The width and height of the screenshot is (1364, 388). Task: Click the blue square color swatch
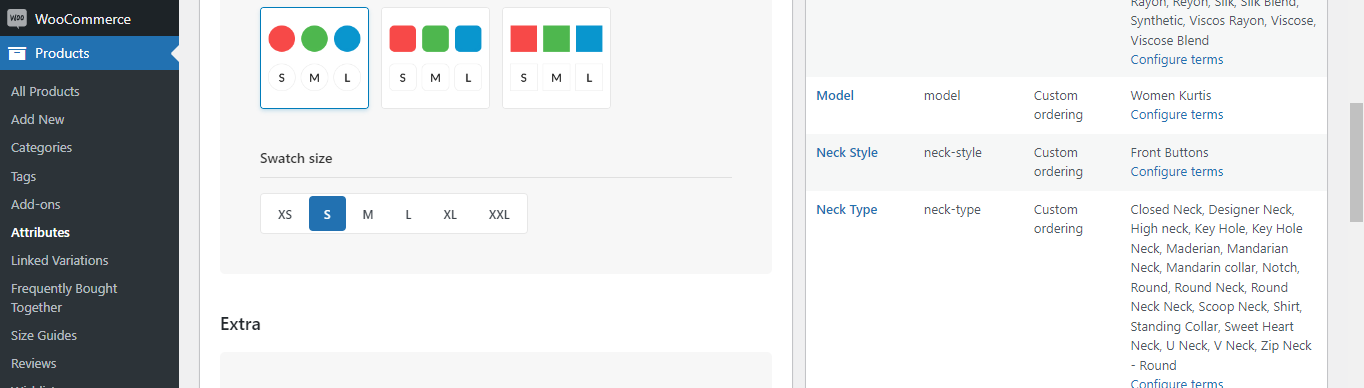589,39
